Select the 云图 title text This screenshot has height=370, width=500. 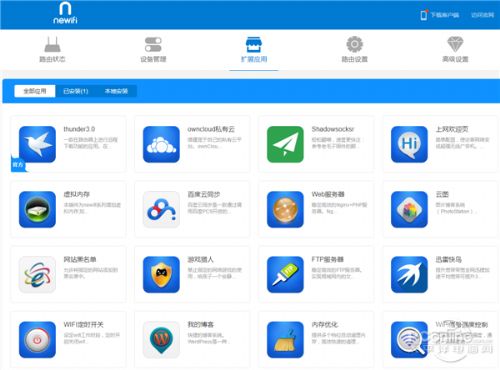tap(442, 194)
